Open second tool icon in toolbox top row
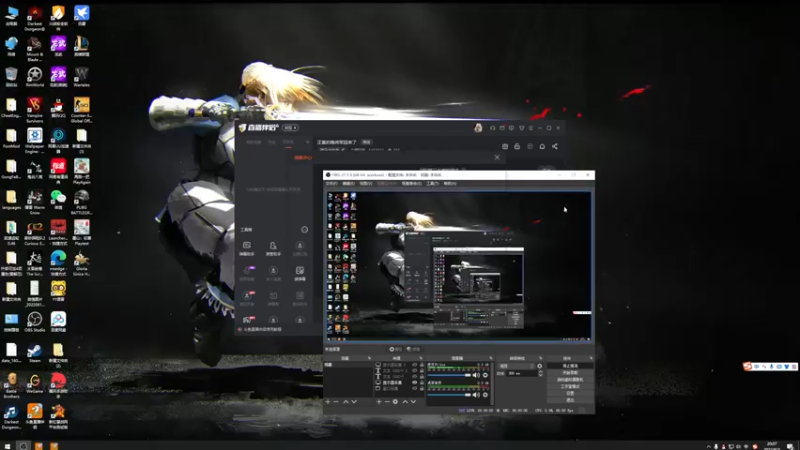This screenshot has width=800, height=450. pyautogui.click(x=273, y=247)
